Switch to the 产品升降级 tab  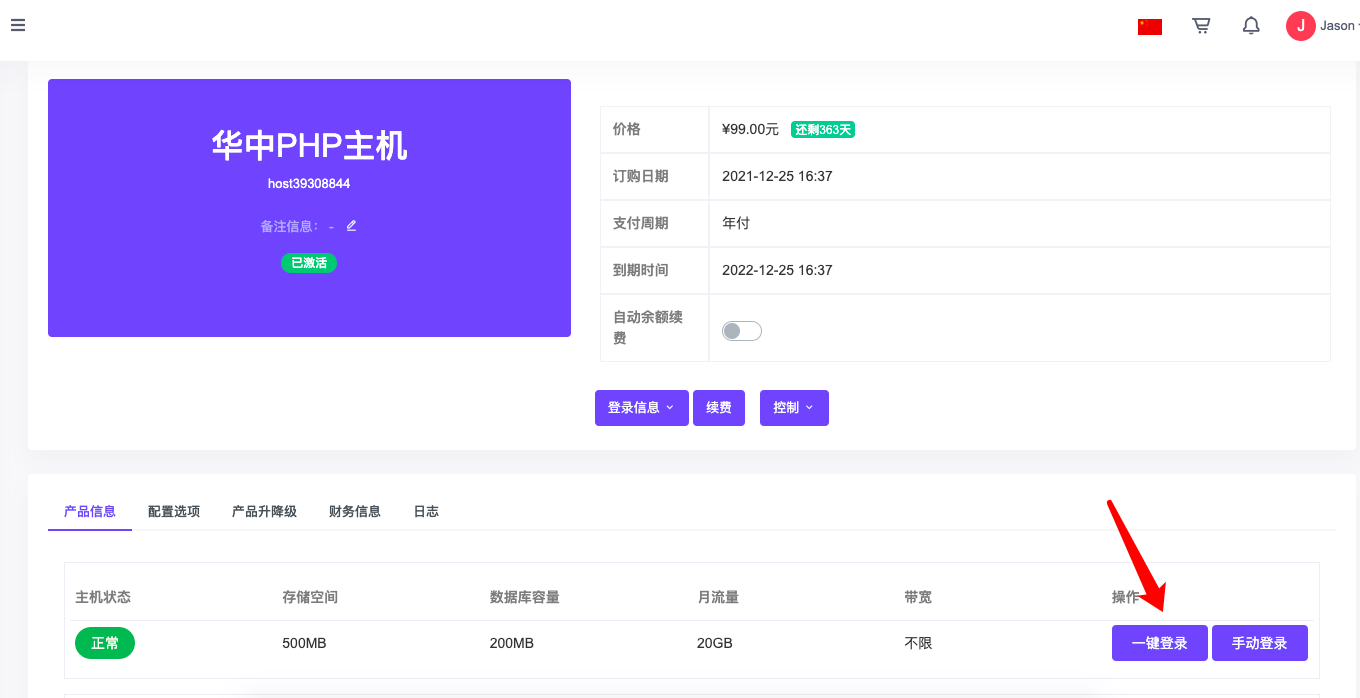[x=264, y=511]
